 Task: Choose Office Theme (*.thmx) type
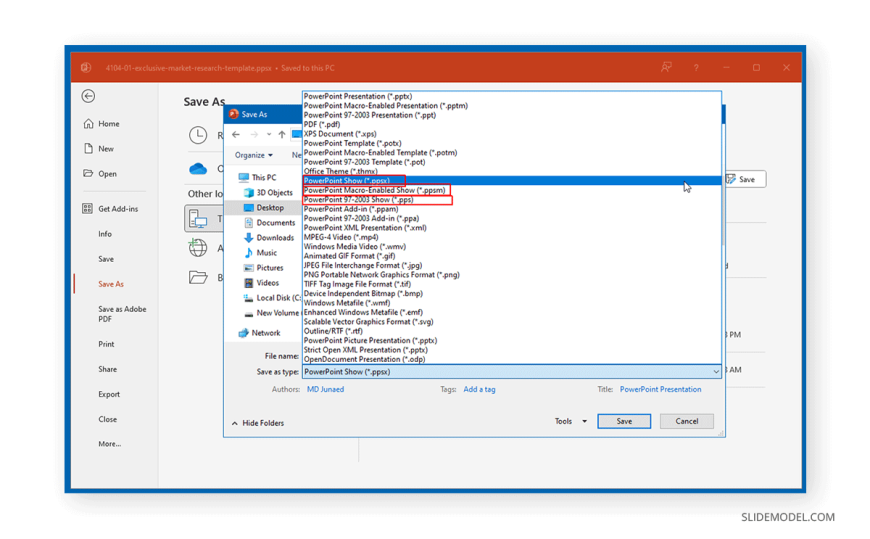pyautogui.click(x=512, y=172)
